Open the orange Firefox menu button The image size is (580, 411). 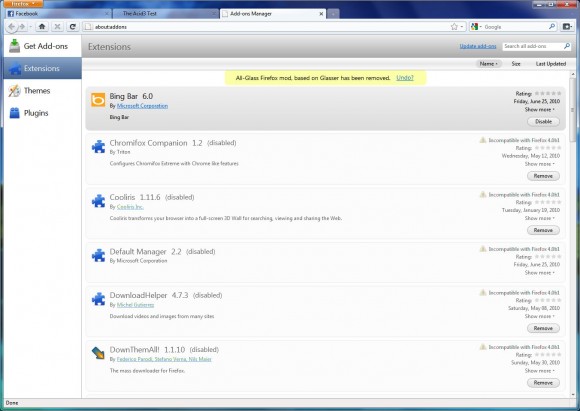(23, 4)
